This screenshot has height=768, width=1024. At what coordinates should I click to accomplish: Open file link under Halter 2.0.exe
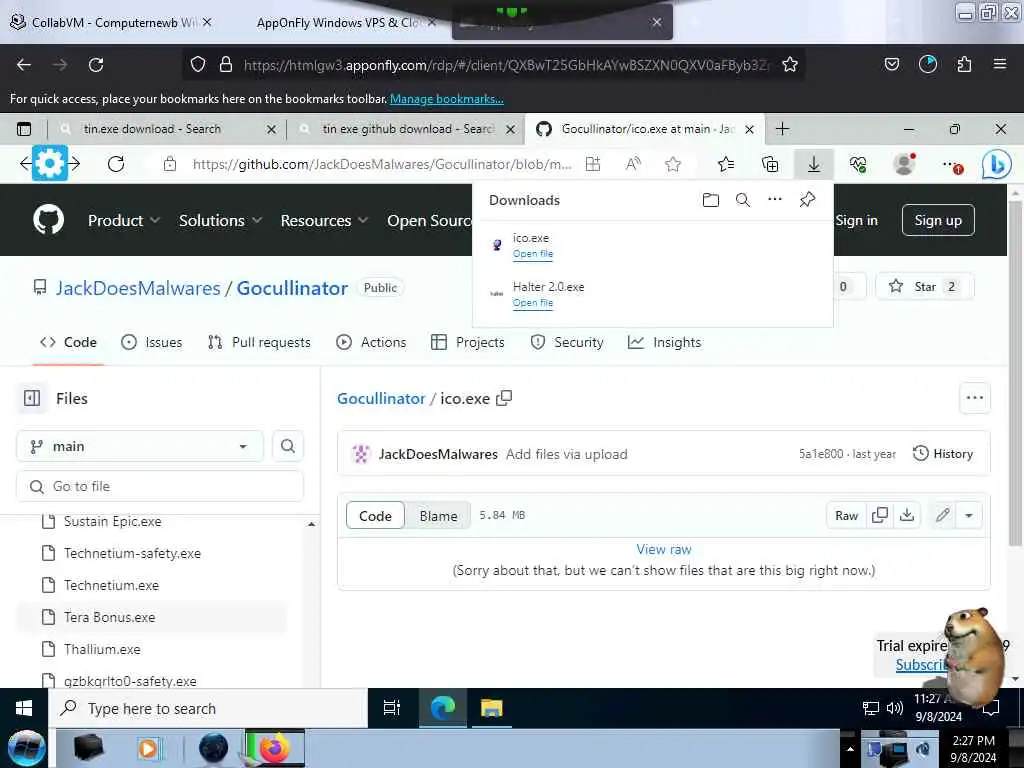[x=533, y=303]
